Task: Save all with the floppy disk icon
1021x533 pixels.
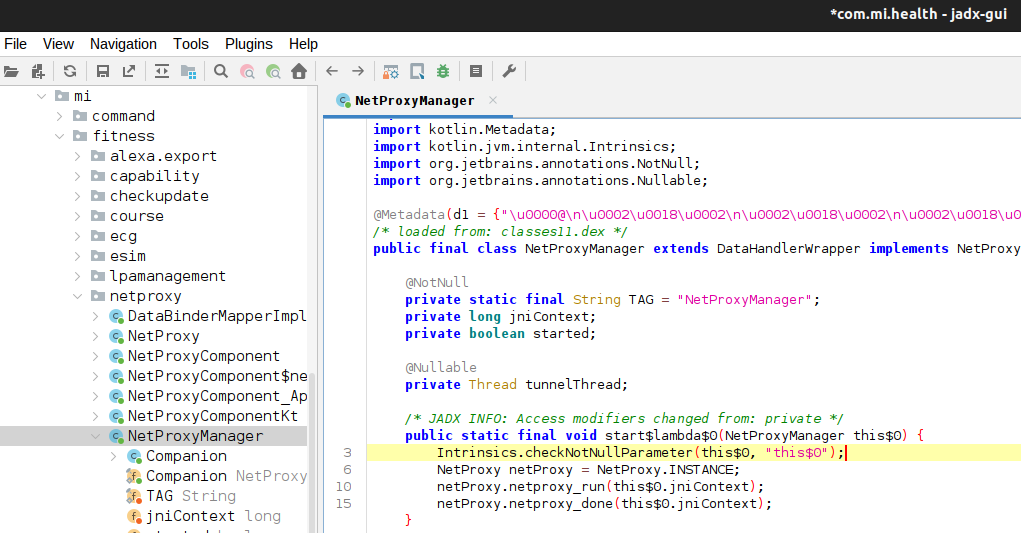Action: [102, 72]
